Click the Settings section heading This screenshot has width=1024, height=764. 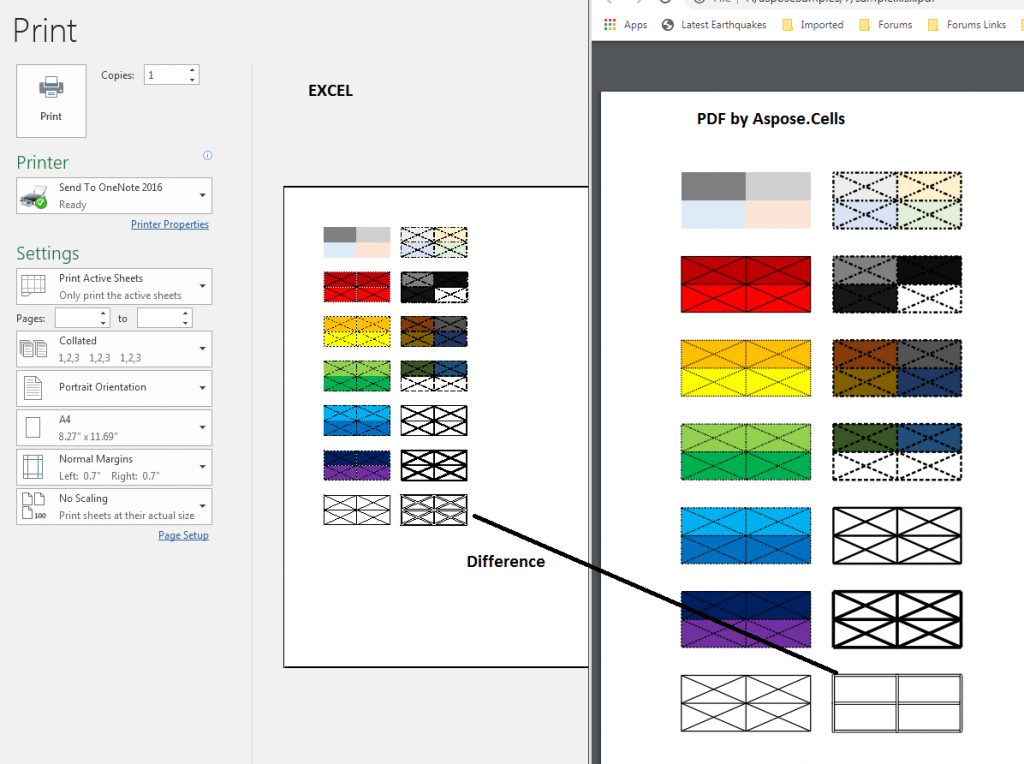(48, 253)
